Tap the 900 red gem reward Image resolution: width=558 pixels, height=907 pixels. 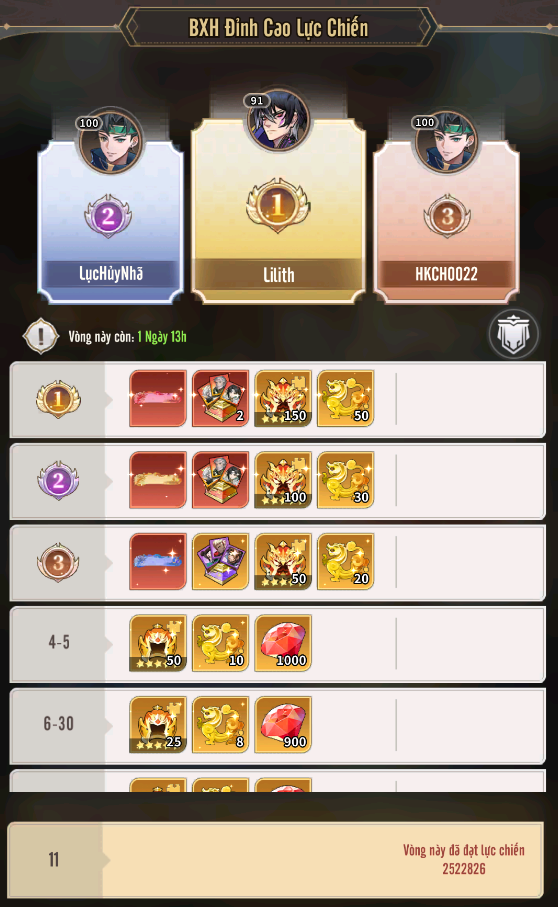pos(283,724)
